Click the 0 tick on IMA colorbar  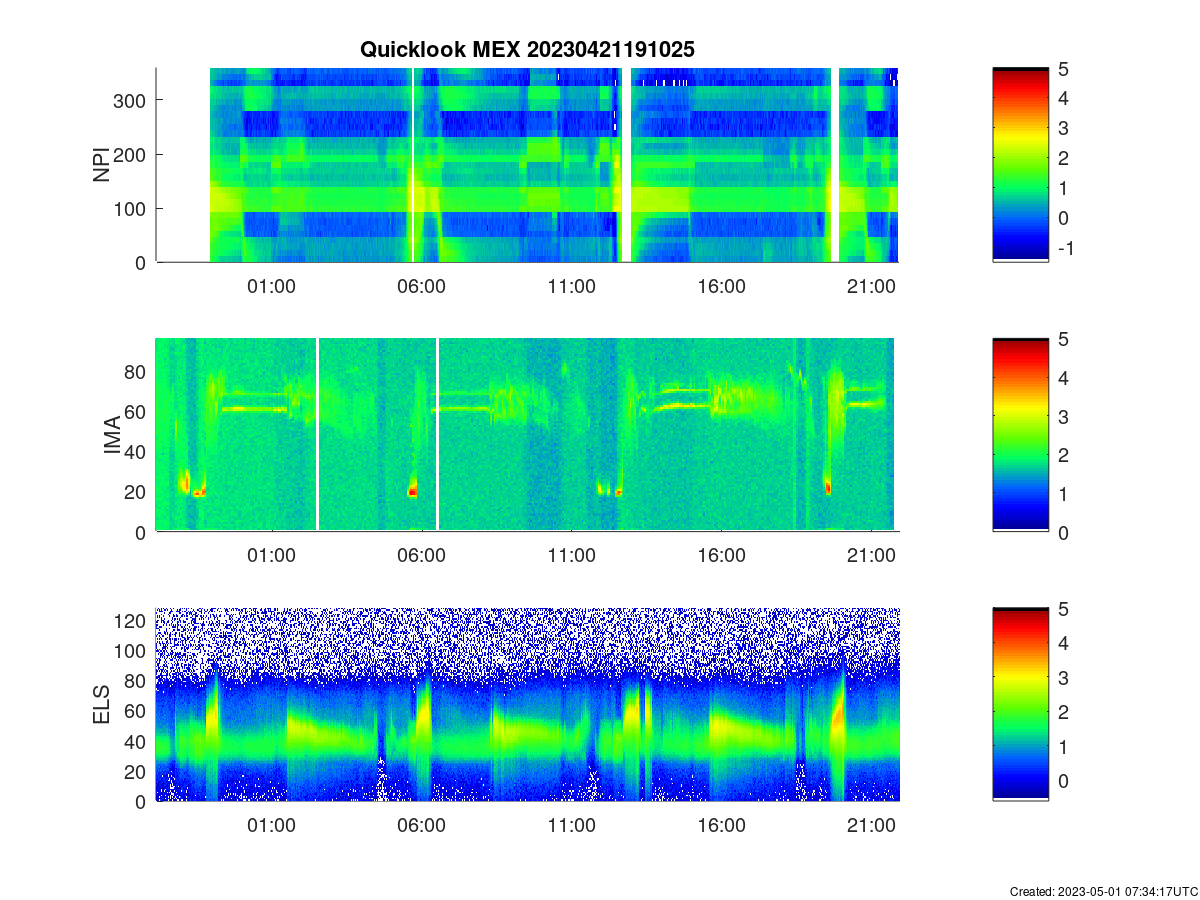pos(1063,532)
